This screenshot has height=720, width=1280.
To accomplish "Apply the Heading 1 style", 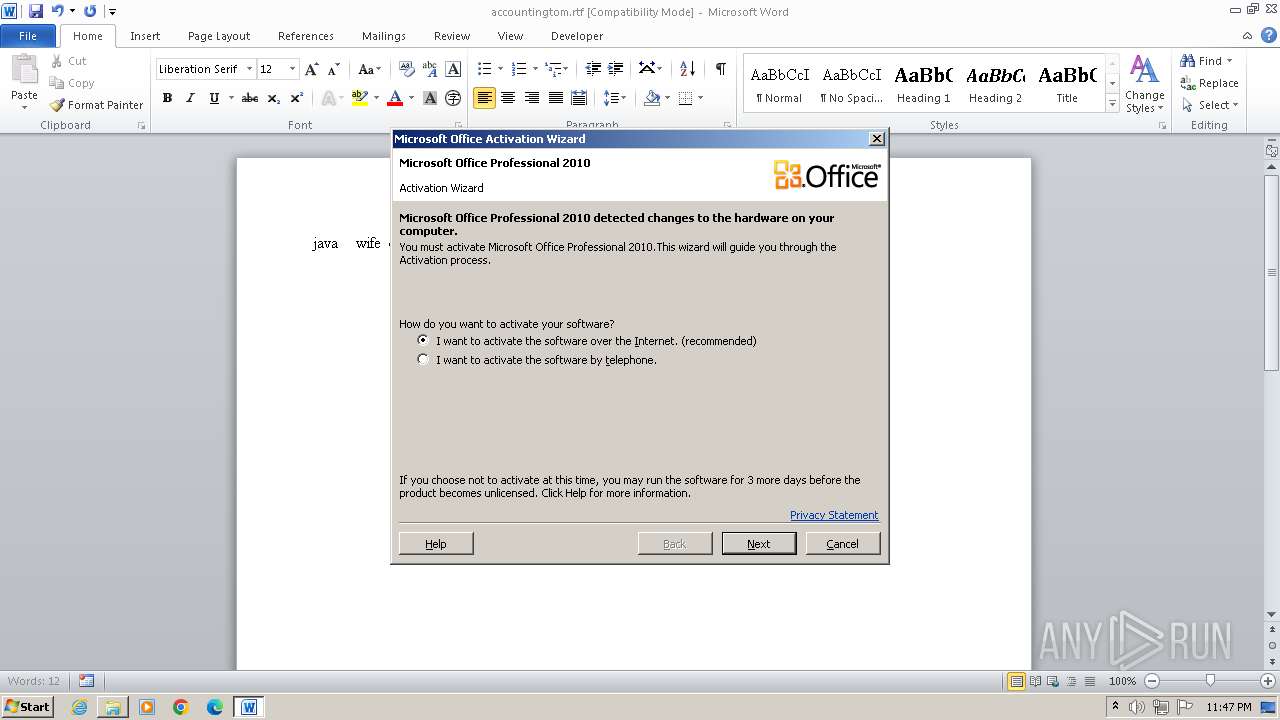I will [x=924, y=84].
